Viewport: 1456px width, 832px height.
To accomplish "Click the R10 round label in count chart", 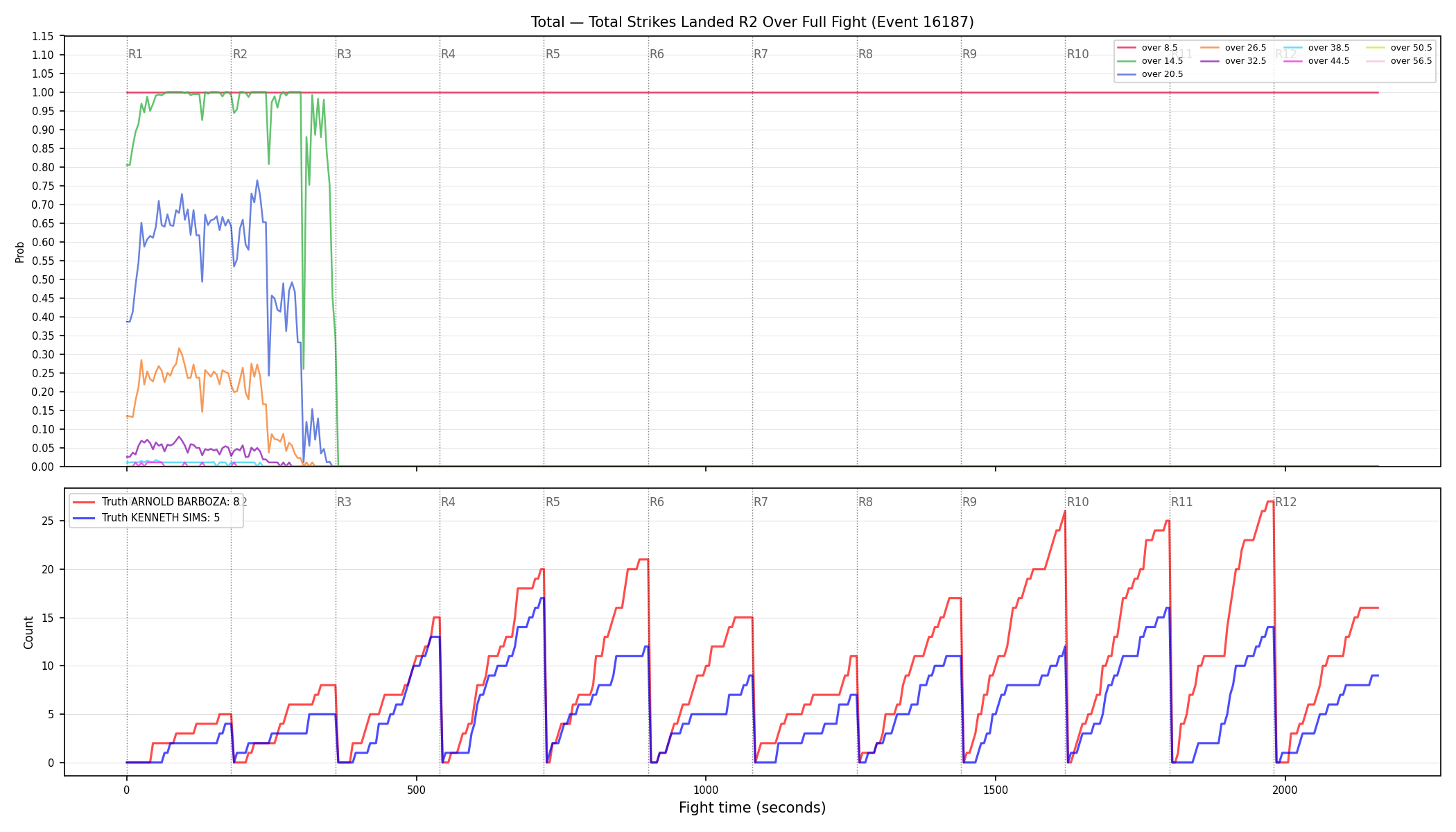I will 1078,502.
